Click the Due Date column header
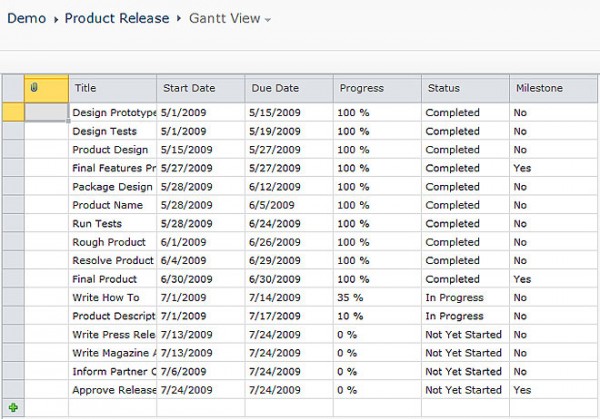The height and width of the screenshot is (419, 600). pos(288,89)
